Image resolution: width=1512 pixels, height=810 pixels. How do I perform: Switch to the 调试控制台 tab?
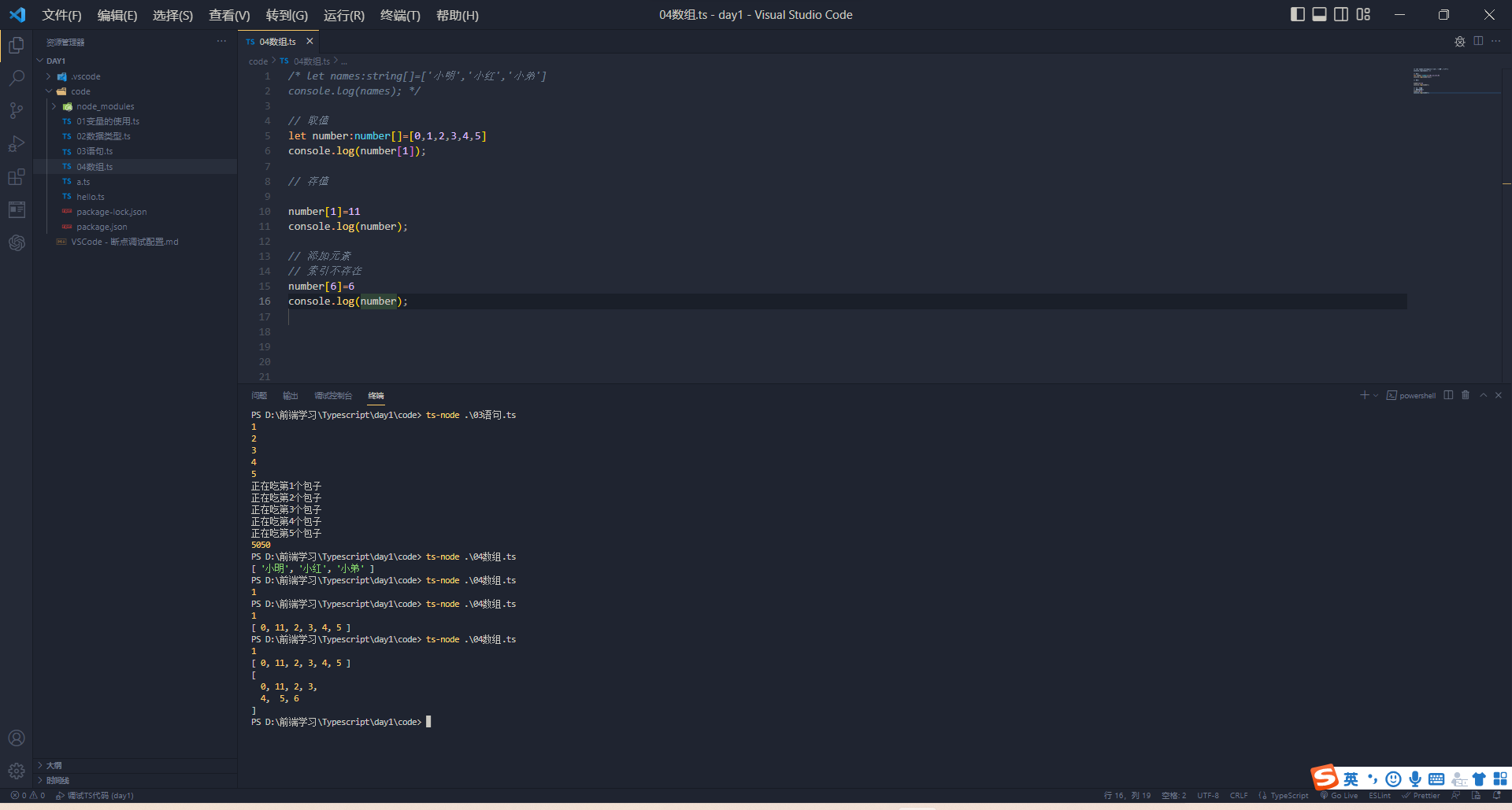pos(333,395)
